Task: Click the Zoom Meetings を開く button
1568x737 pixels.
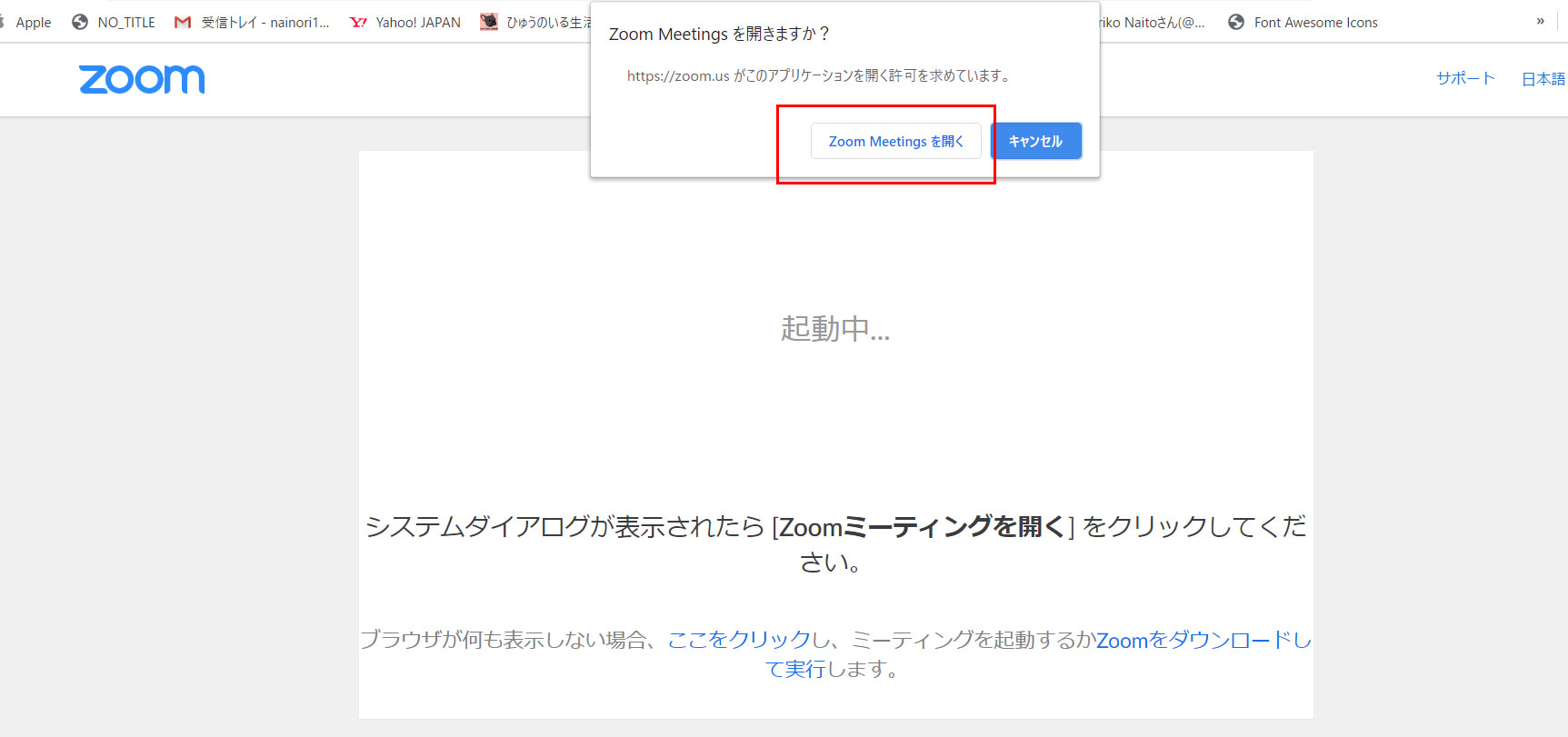Action: [896, 141]
